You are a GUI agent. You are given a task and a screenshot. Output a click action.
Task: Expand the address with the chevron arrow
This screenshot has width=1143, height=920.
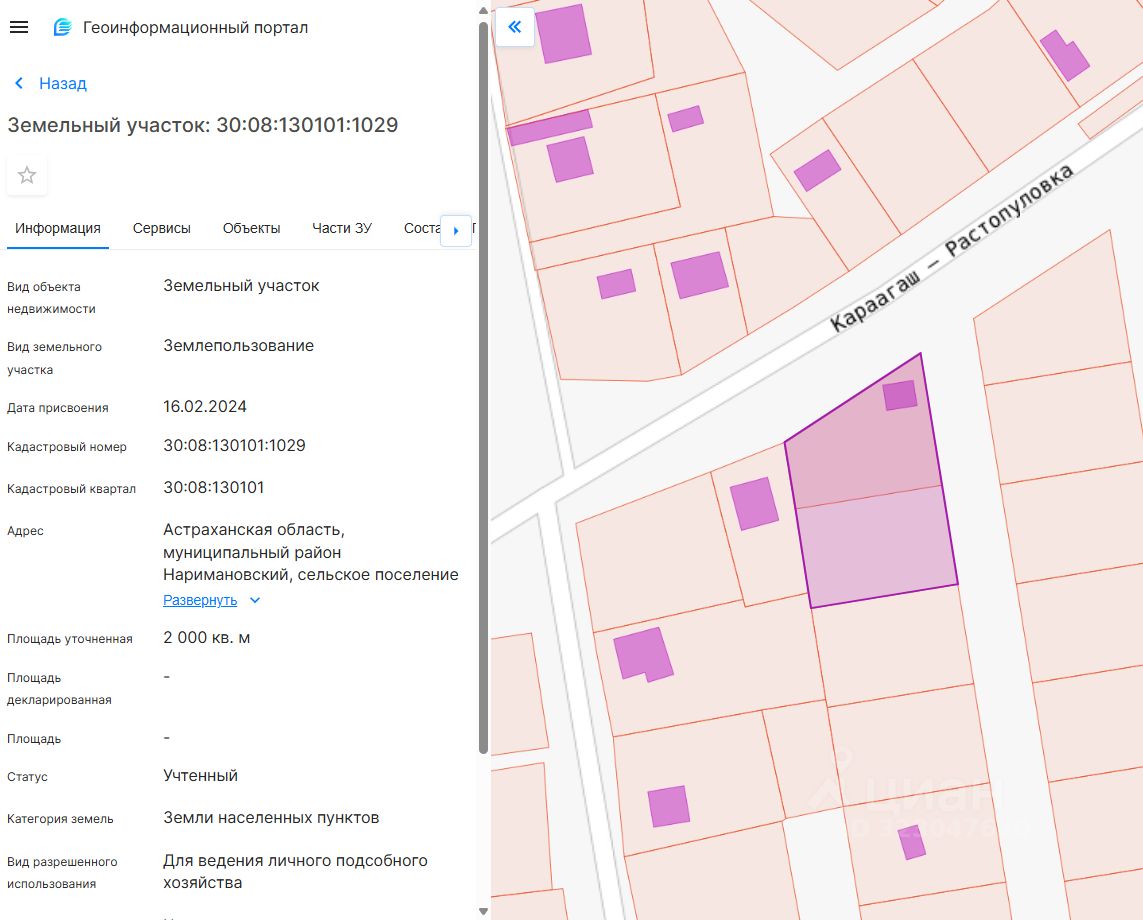pyautogui.click(x=255, y=600)
